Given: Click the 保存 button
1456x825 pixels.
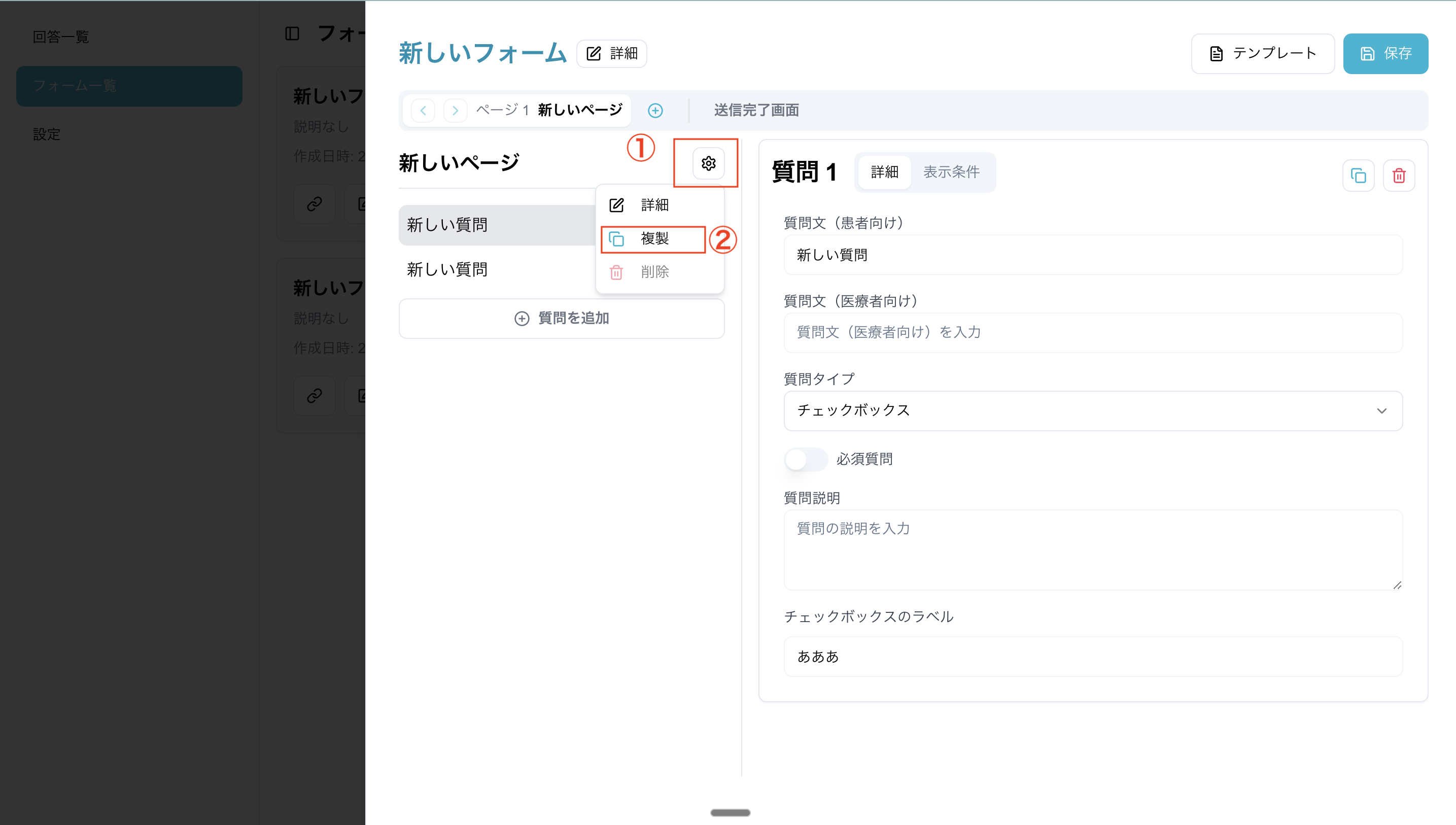Looking at the screenshot, I should pos(1385,54).
